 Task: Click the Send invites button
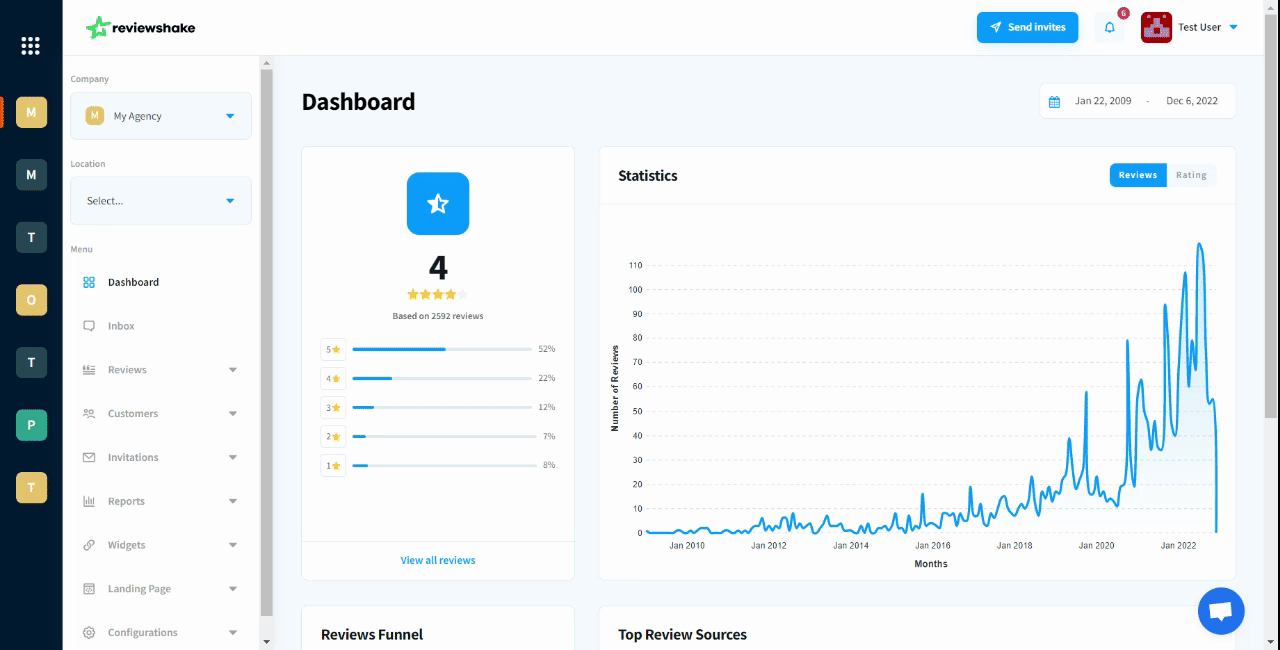[x=1028, y=27]
